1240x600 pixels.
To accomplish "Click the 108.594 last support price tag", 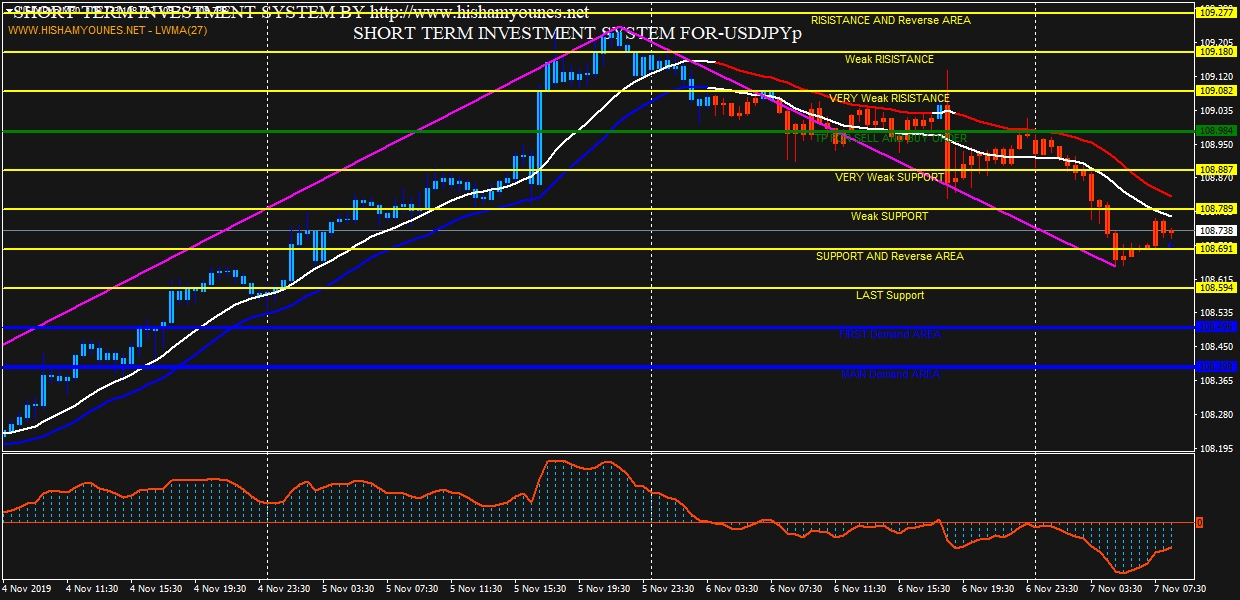I will (1217, 288).
